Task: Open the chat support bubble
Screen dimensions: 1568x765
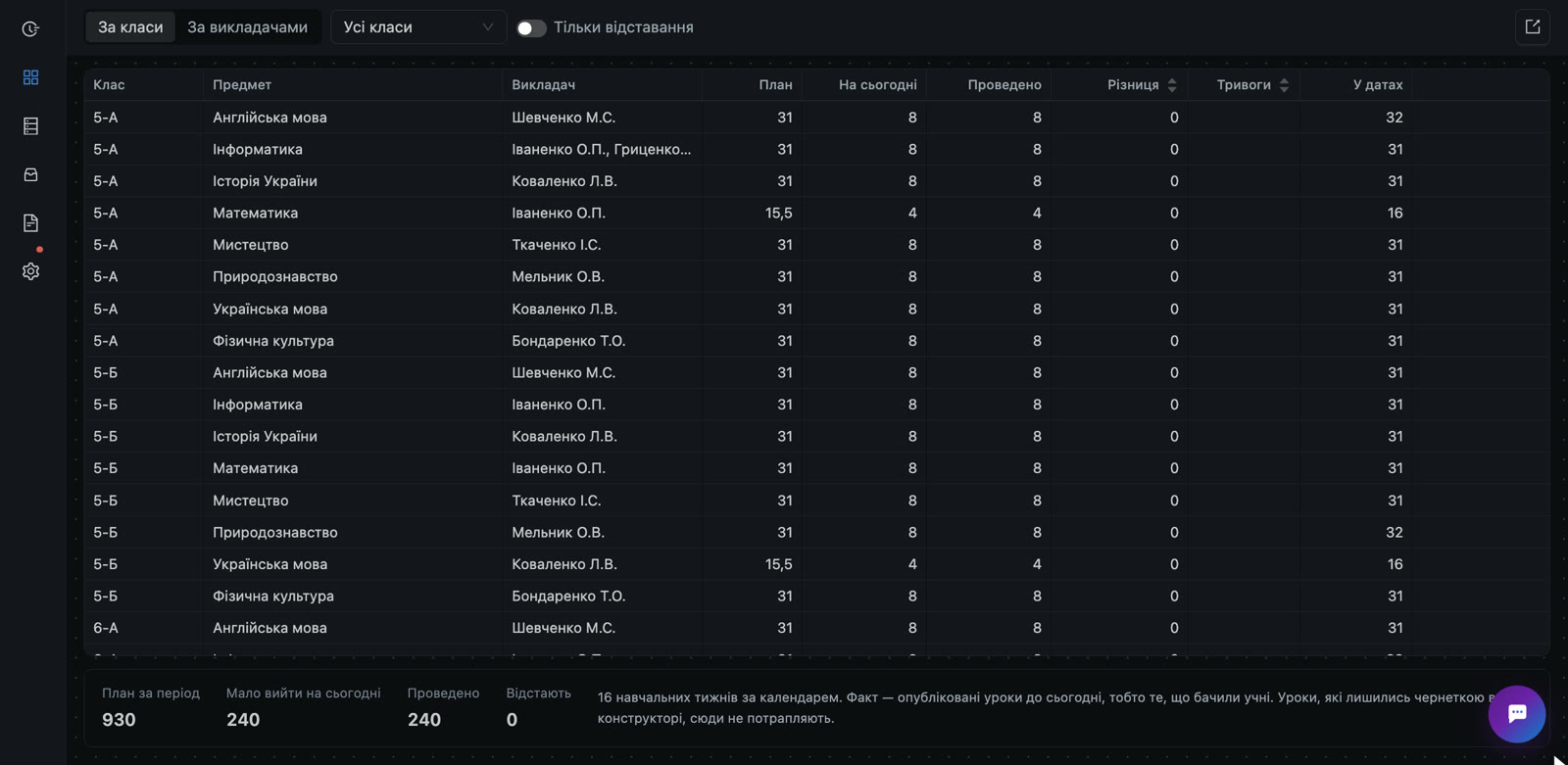Action: coord(1516,714)
